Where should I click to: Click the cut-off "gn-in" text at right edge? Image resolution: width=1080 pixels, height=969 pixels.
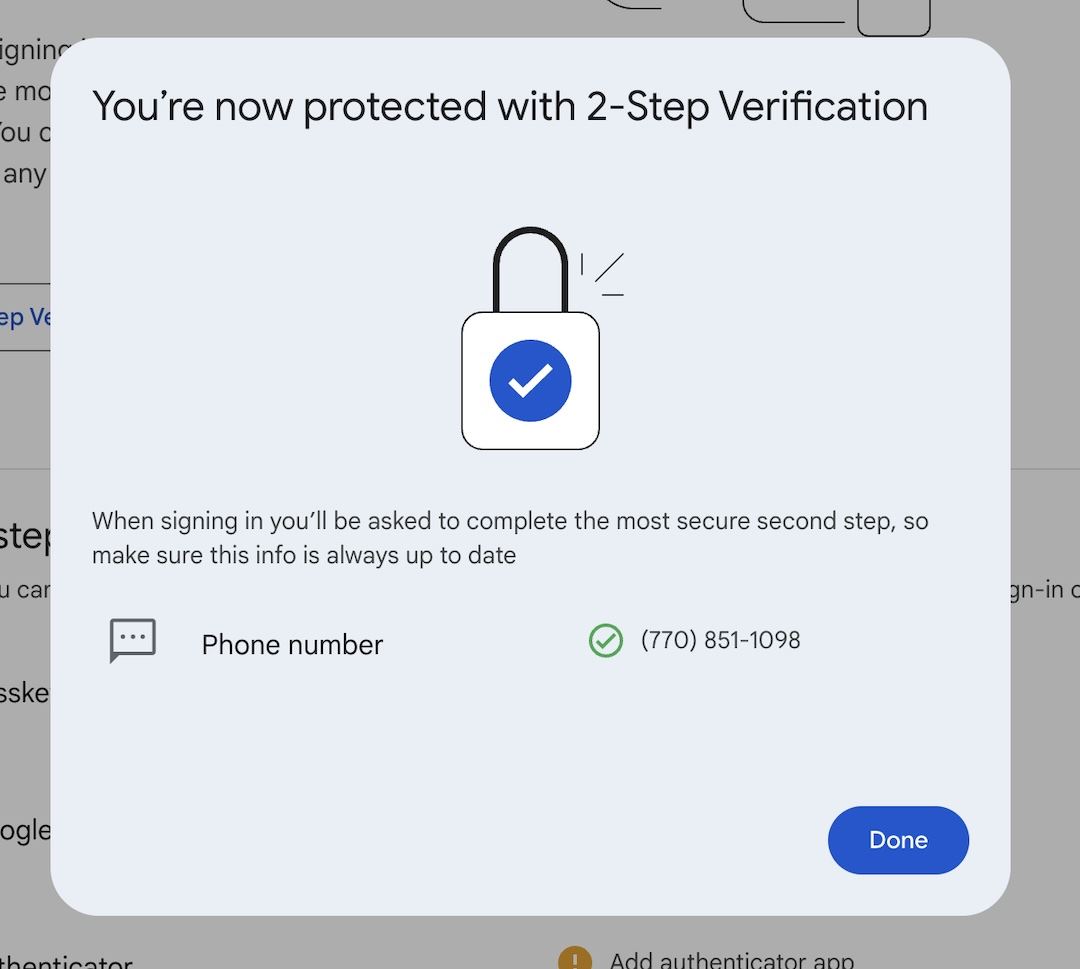1040,589
